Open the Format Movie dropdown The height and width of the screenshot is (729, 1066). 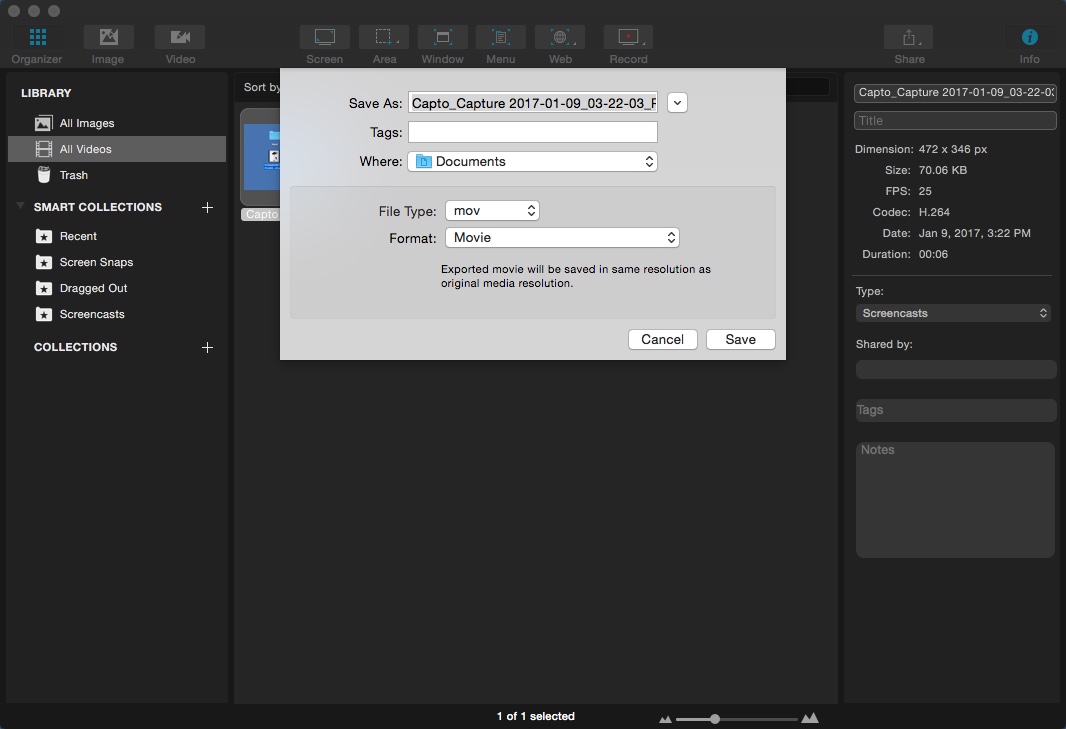pos(562,238)
